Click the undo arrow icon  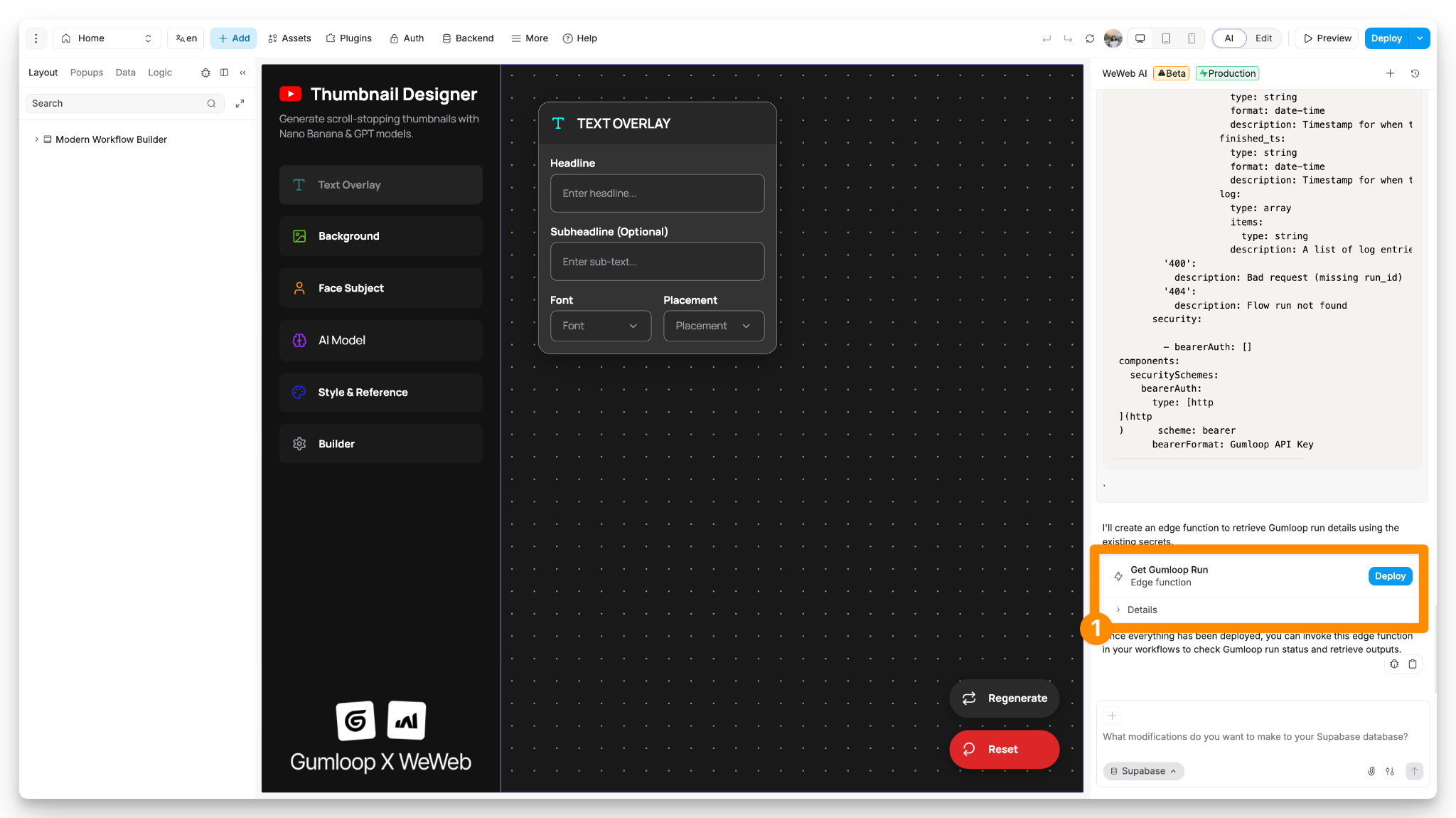click(1046, 38)
